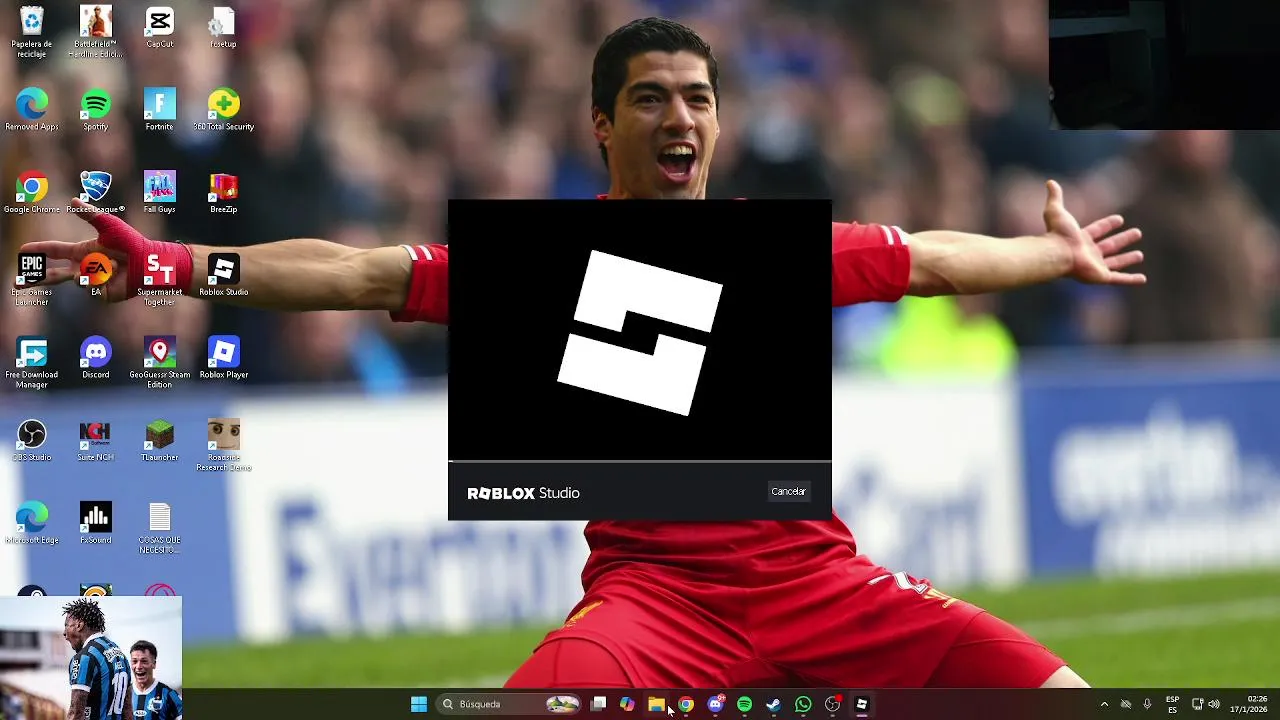Select the TLauncher desktop shortcut
The height and width of the screenshot is (720, 1280).
160,441
